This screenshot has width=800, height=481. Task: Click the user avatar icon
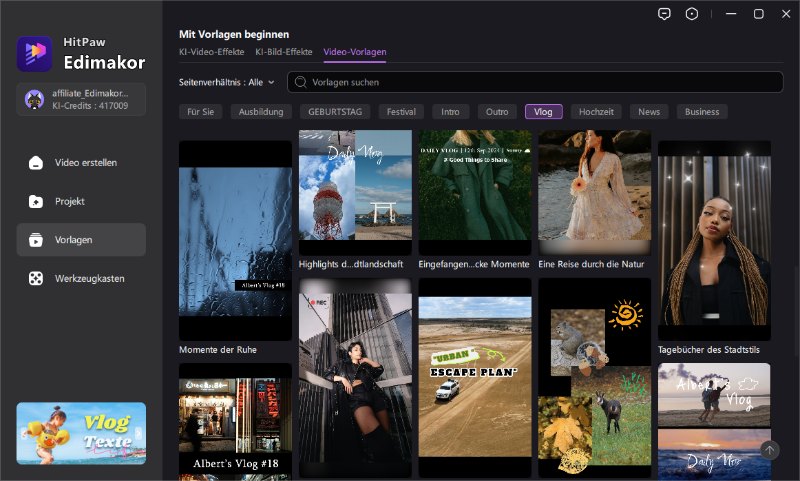pyautogui.click(x=34, y=98)
